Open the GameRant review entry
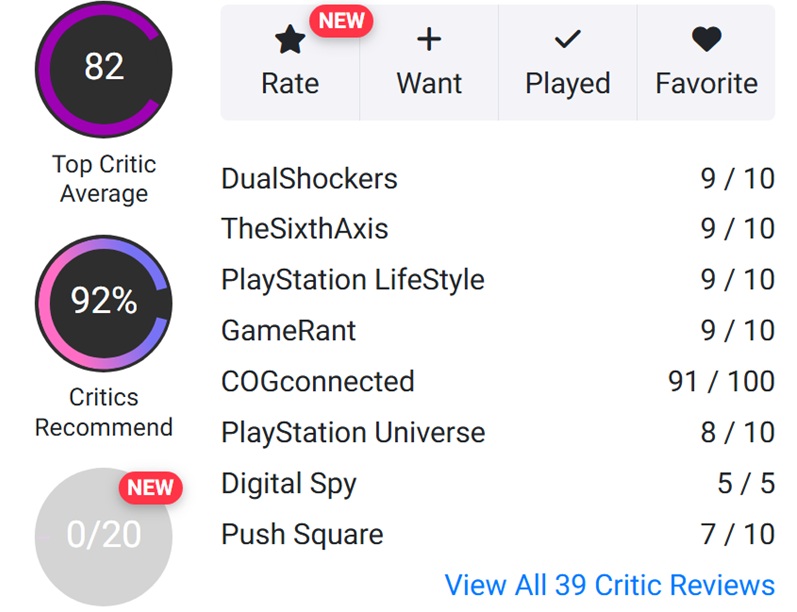Screen dimensions: 797x612 pos(498,330)
